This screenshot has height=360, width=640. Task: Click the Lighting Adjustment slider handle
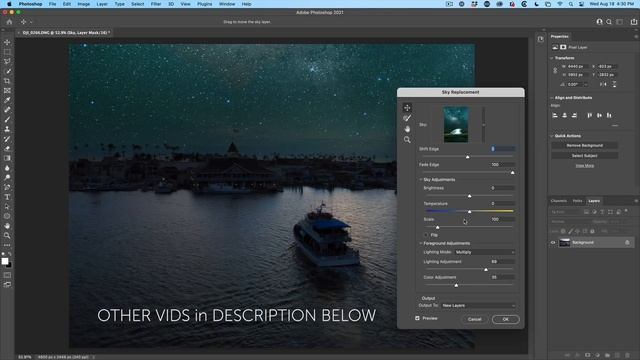tap(486, 270)
